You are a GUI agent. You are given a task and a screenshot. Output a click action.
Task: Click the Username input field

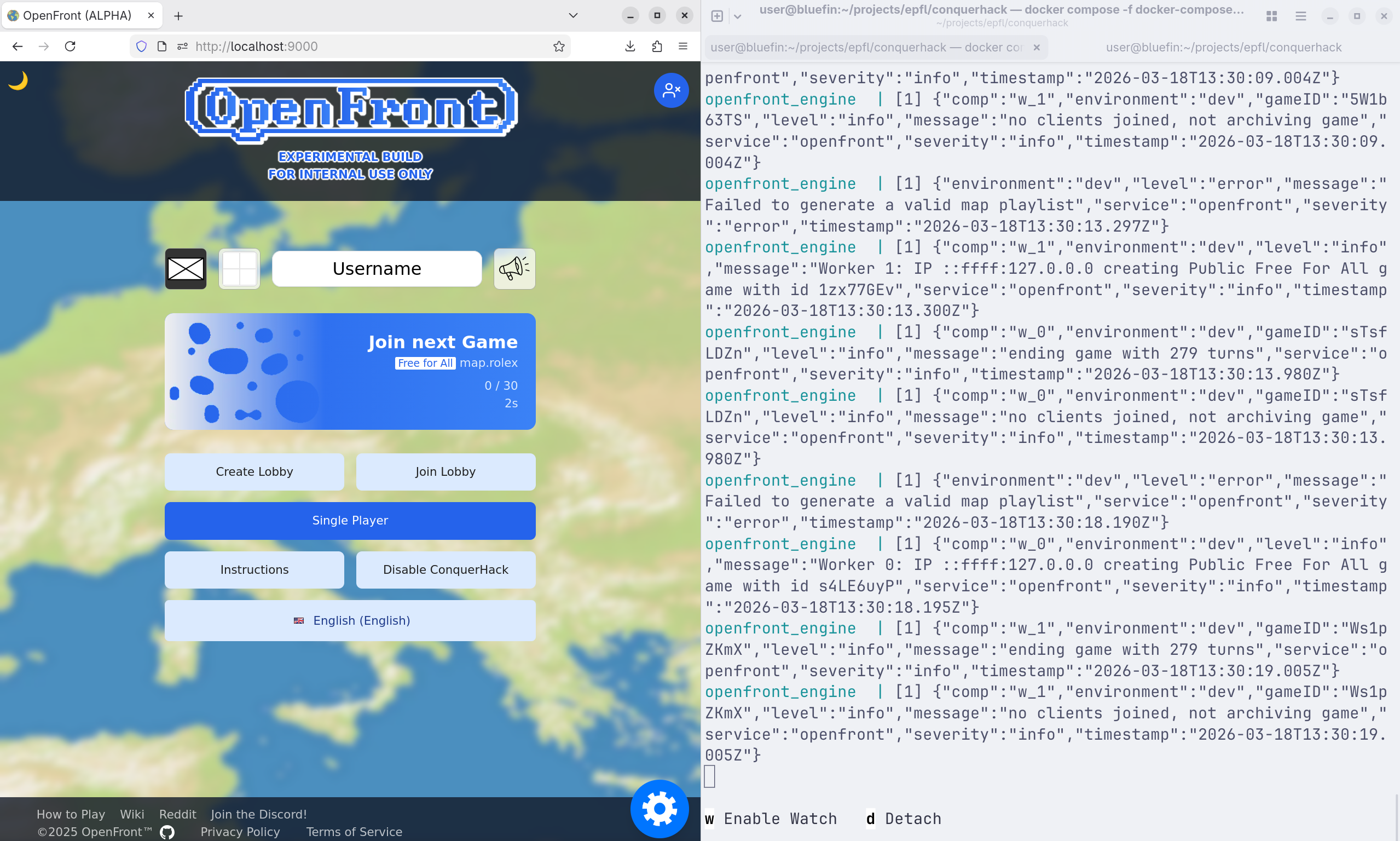point(377,269)
